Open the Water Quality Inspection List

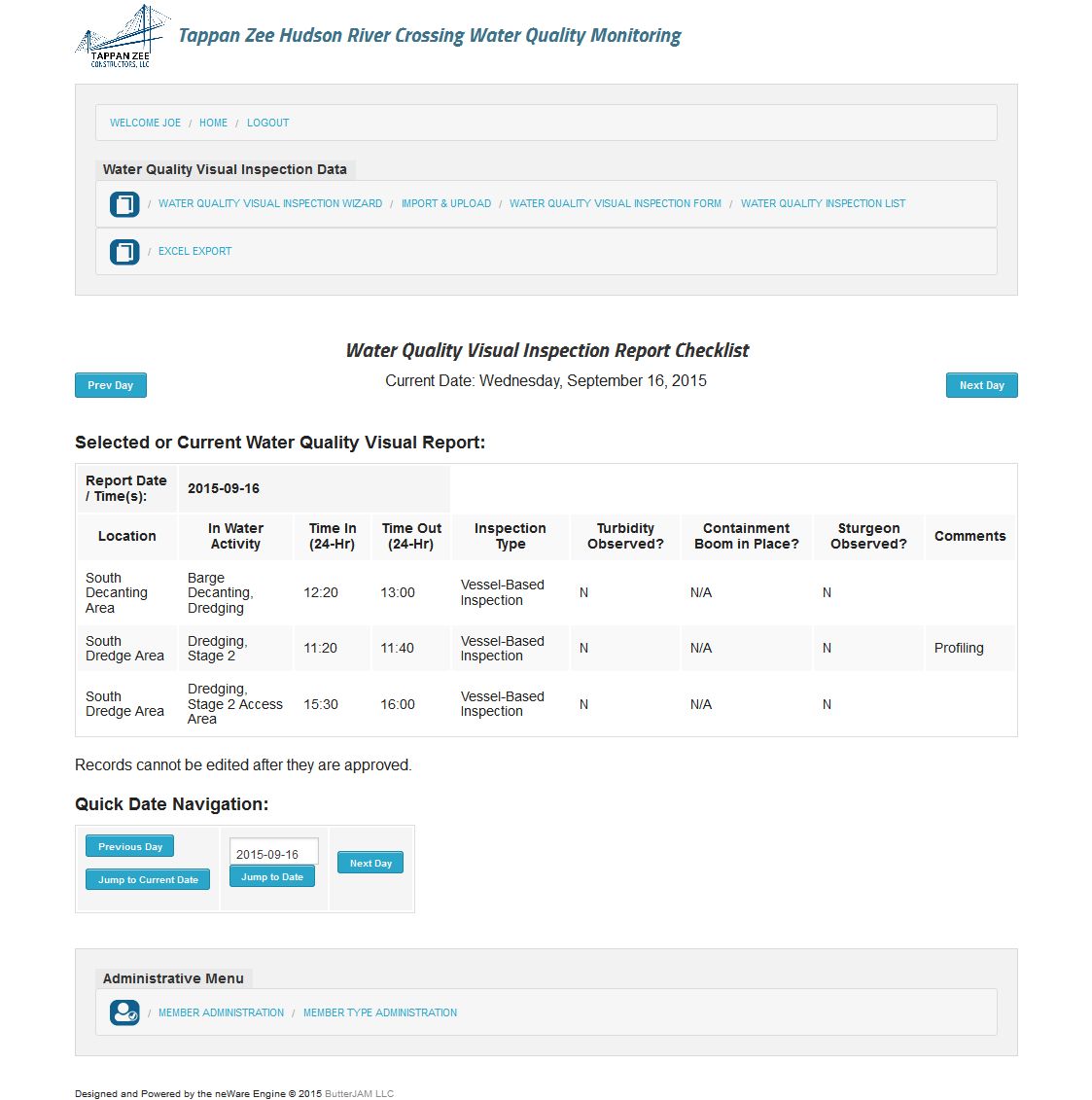(823, 204)
